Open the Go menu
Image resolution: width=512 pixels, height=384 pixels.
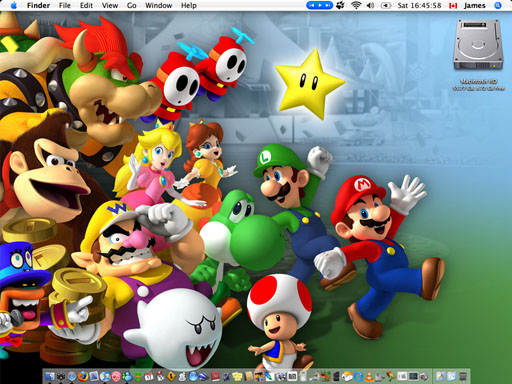coord(132,5)
